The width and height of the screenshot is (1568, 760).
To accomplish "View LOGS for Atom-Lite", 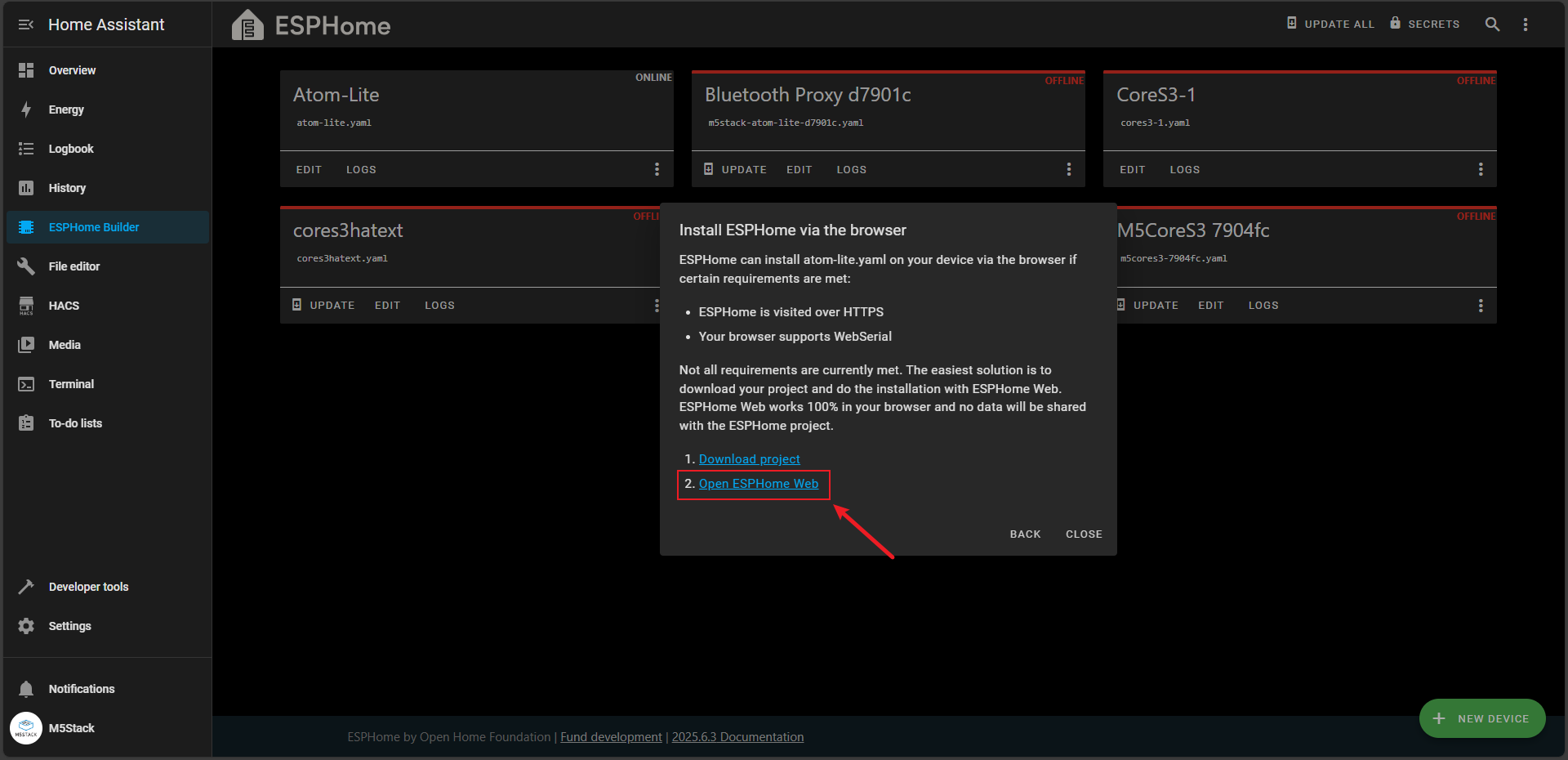I will (x=361, y=170).
